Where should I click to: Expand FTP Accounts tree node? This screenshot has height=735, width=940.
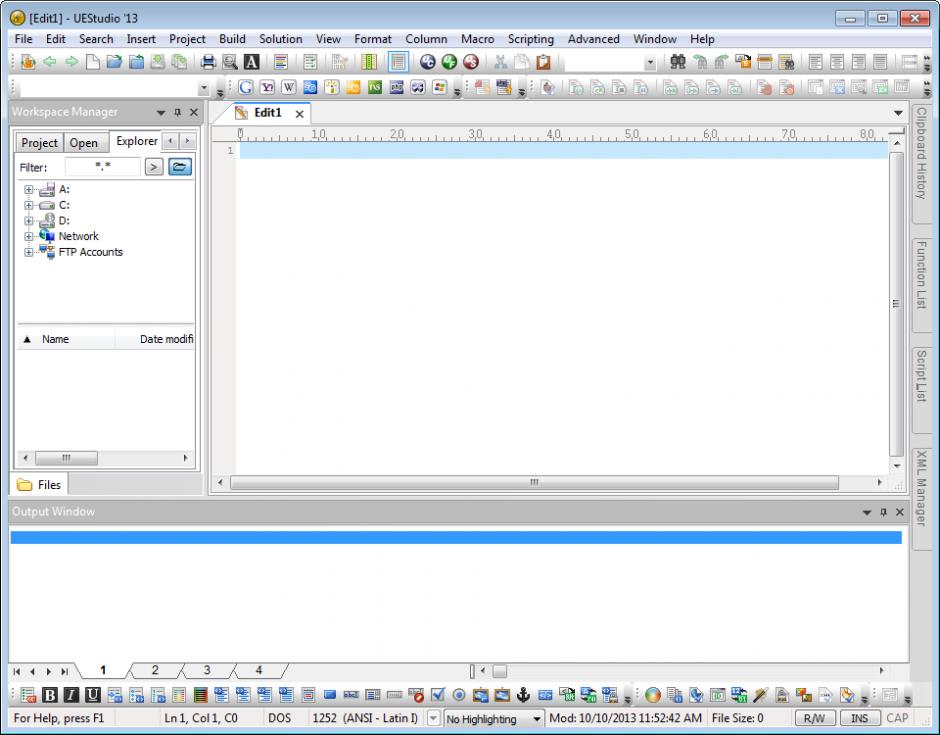pos(28,252)
